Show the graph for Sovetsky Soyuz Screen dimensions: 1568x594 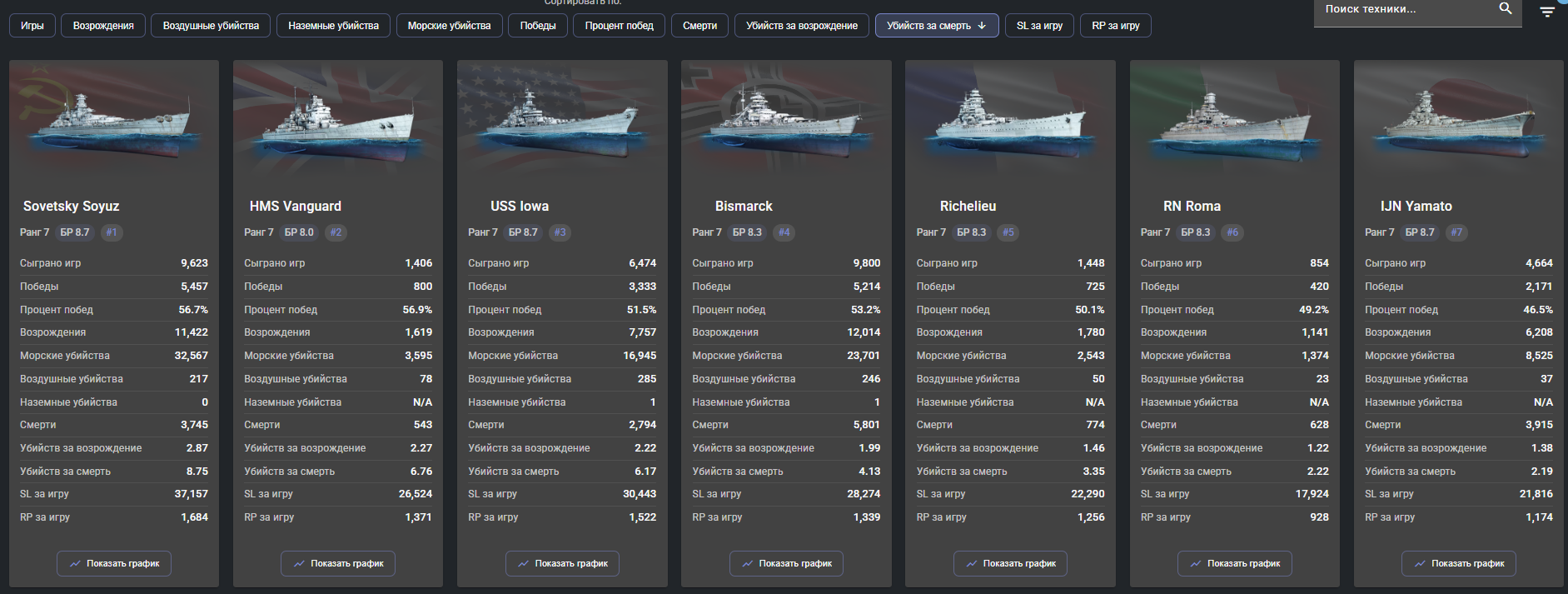pos(114,564)
